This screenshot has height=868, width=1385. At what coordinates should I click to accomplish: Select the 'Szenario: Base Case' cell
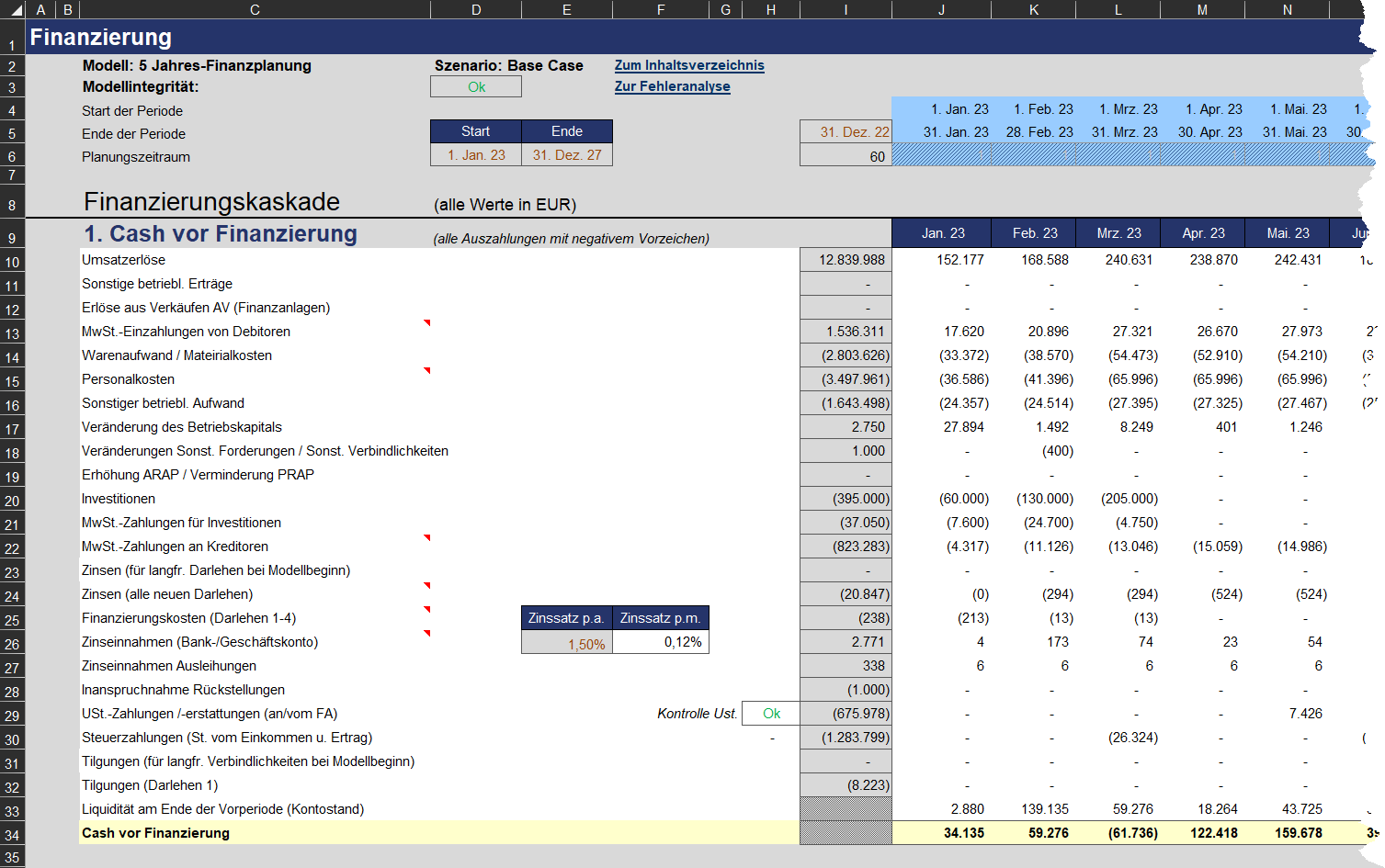coord(508,65)
